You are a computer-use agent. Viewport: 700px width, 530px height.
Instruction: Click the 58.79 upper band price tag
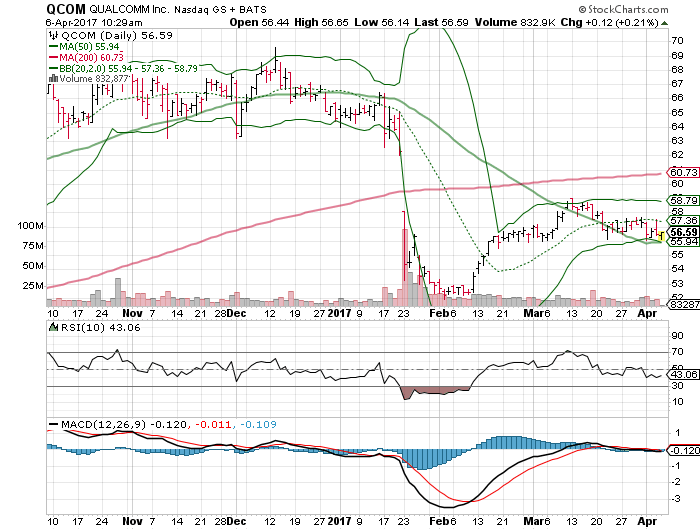(683, 200)
